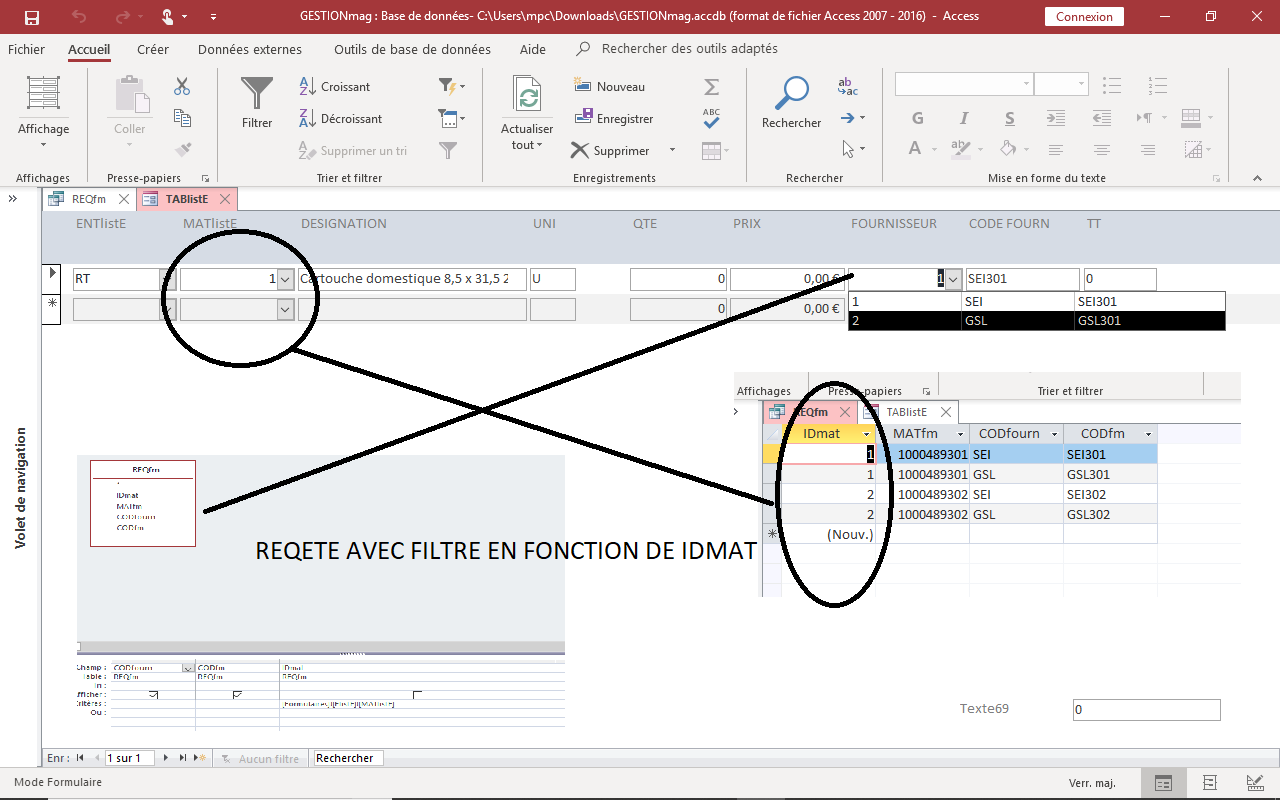Click the Copier icon in Presse-papiers

point(182,118)
